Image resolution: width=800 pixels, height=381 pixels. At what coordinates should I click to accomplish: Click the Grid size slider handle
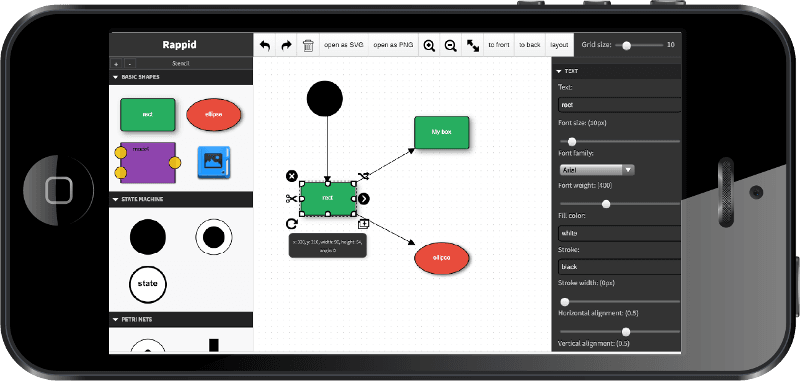[627, 45]
